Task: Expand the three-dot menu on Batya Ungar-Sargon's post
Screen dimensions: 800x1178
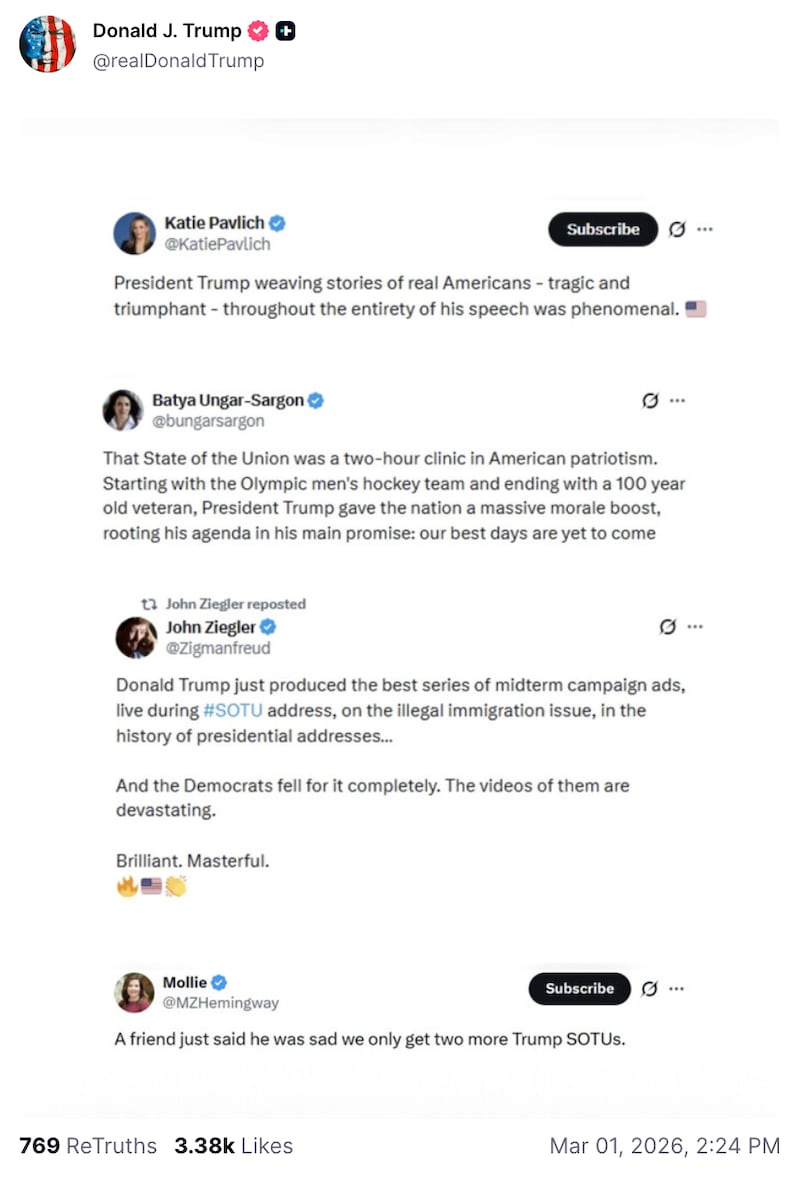Action: point(678,400)
